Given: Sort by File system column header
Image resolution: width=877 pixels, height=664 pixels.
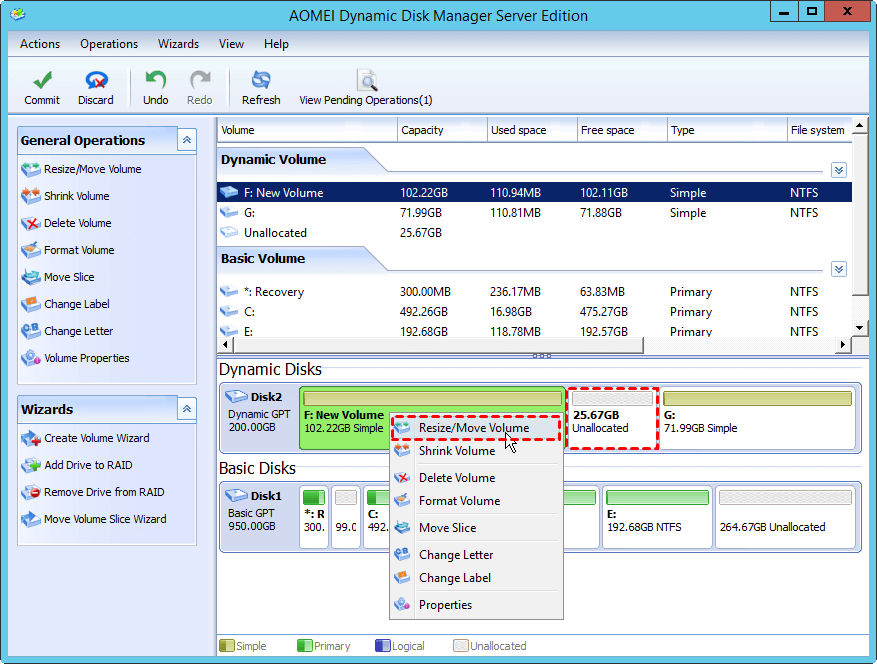Looking at the screenshot, I should tap(819, 130).
